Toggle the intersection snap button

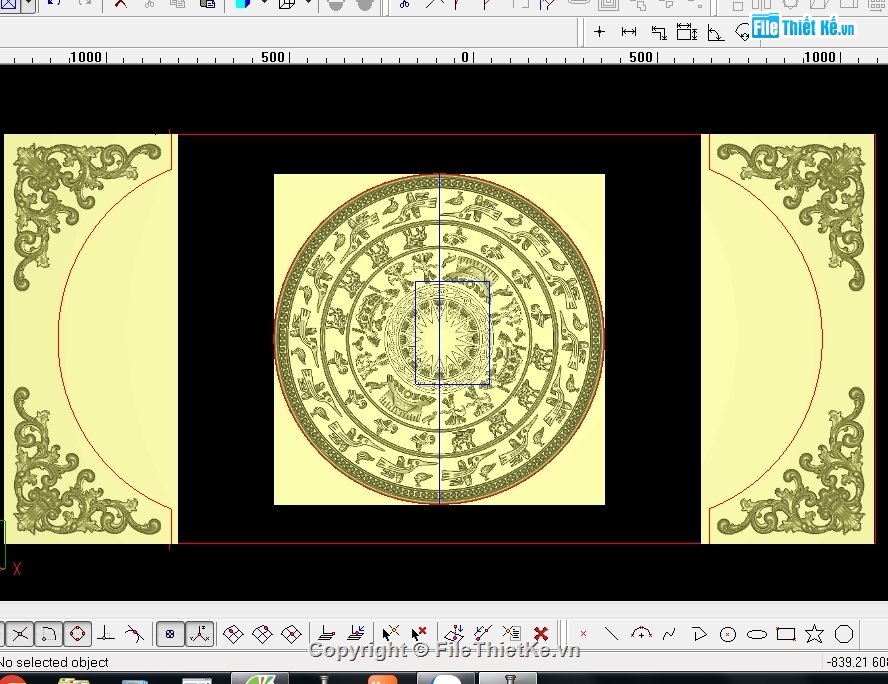coord(20,634)
